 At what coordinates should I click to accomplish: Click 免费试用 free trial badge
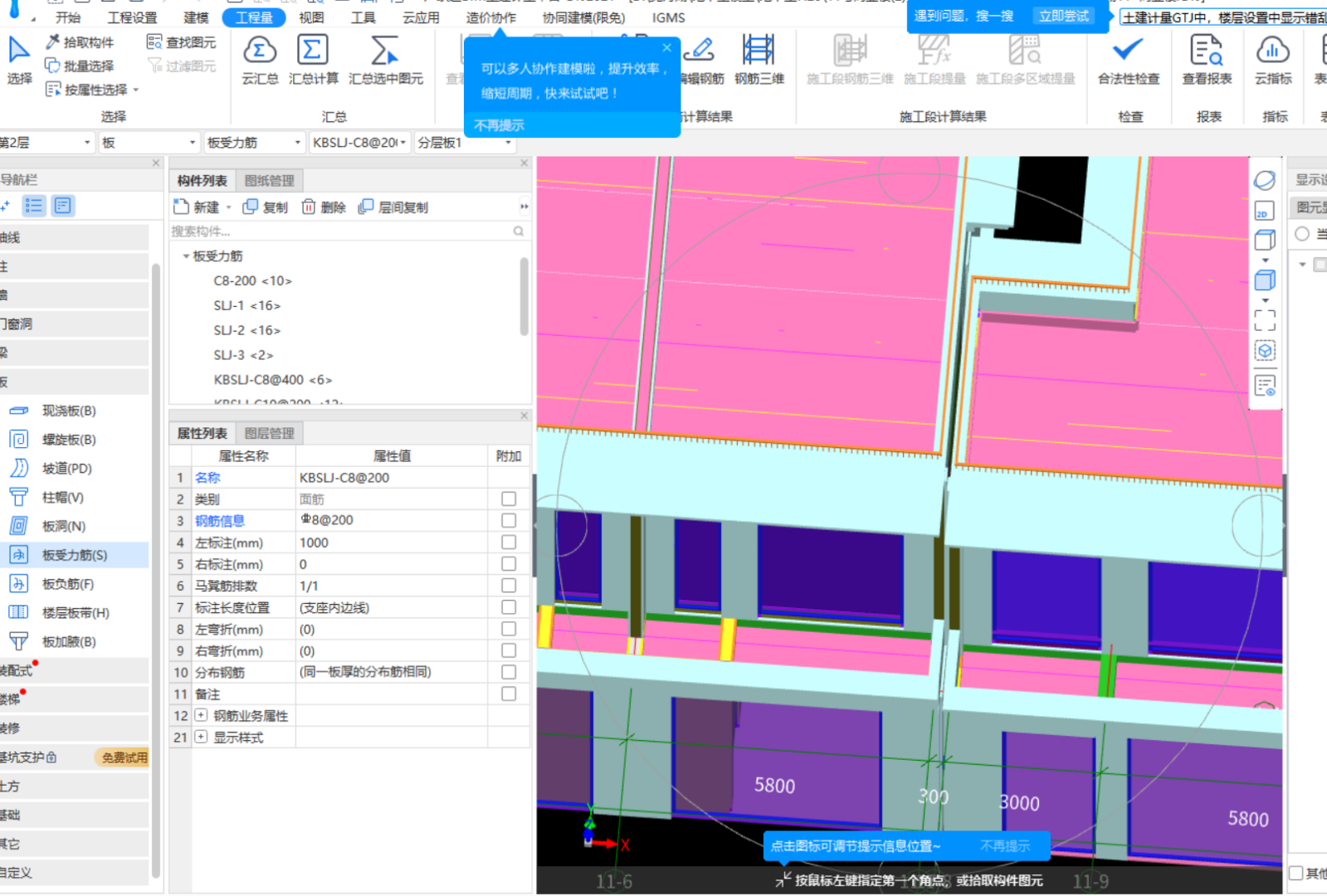click(x=124, y=757)
